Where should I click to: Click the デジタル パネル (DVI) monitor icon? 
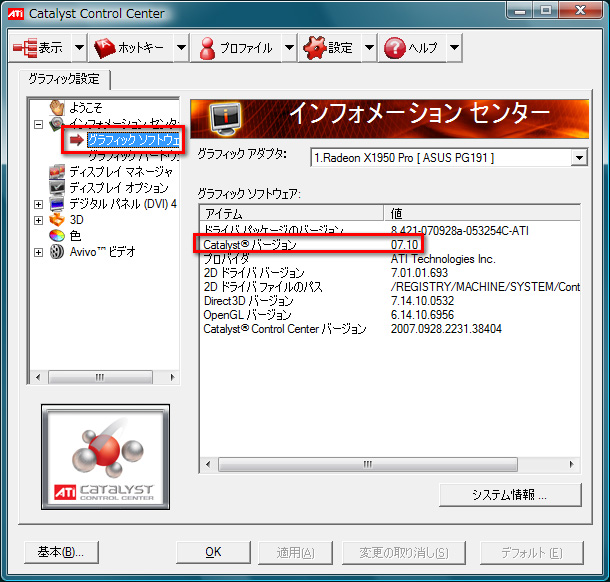coord(57,203)
